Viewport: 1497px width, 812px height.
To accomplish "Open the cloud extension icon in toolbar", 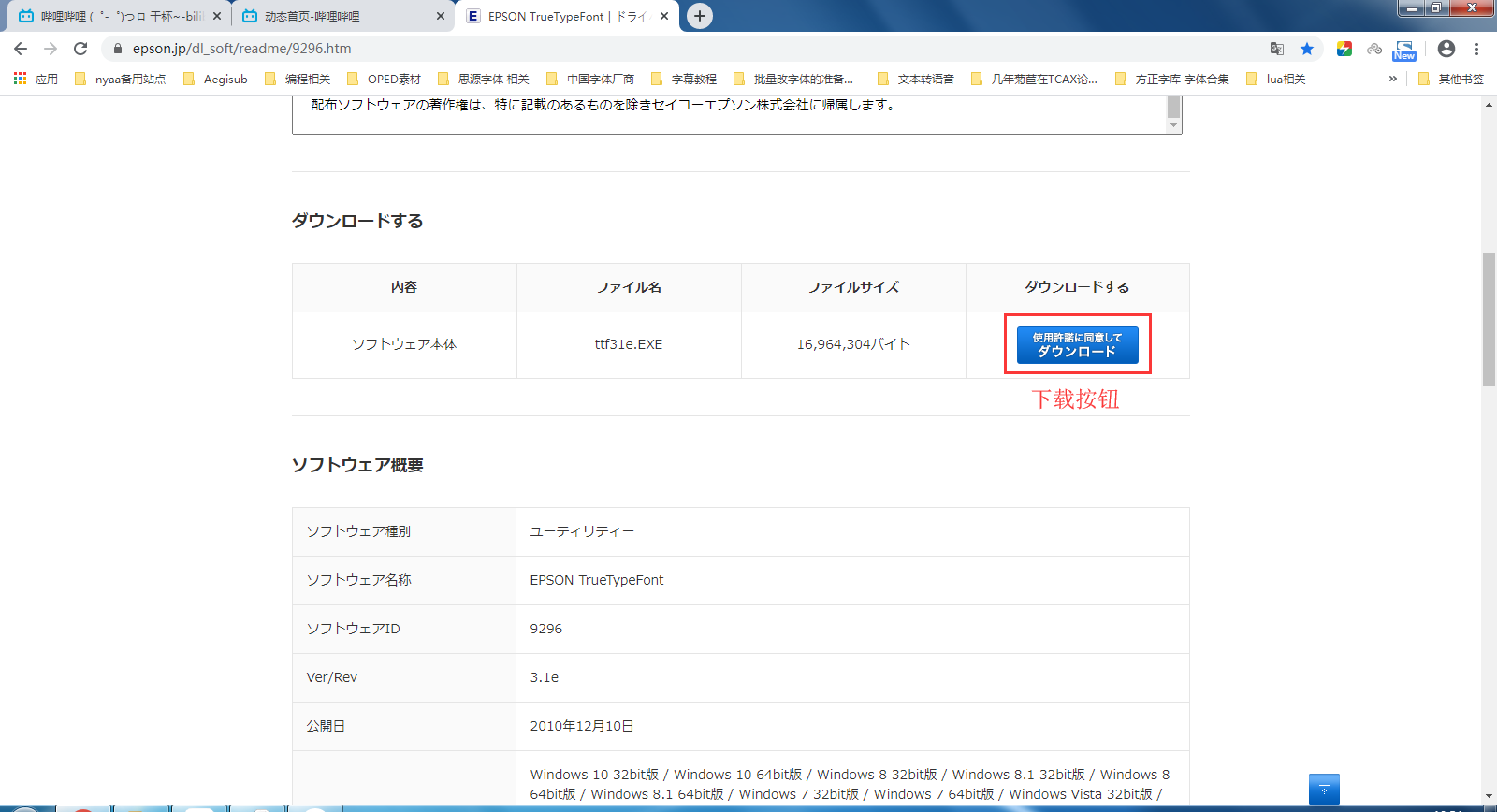I will pyautogui.click(x=1374, y=49).
